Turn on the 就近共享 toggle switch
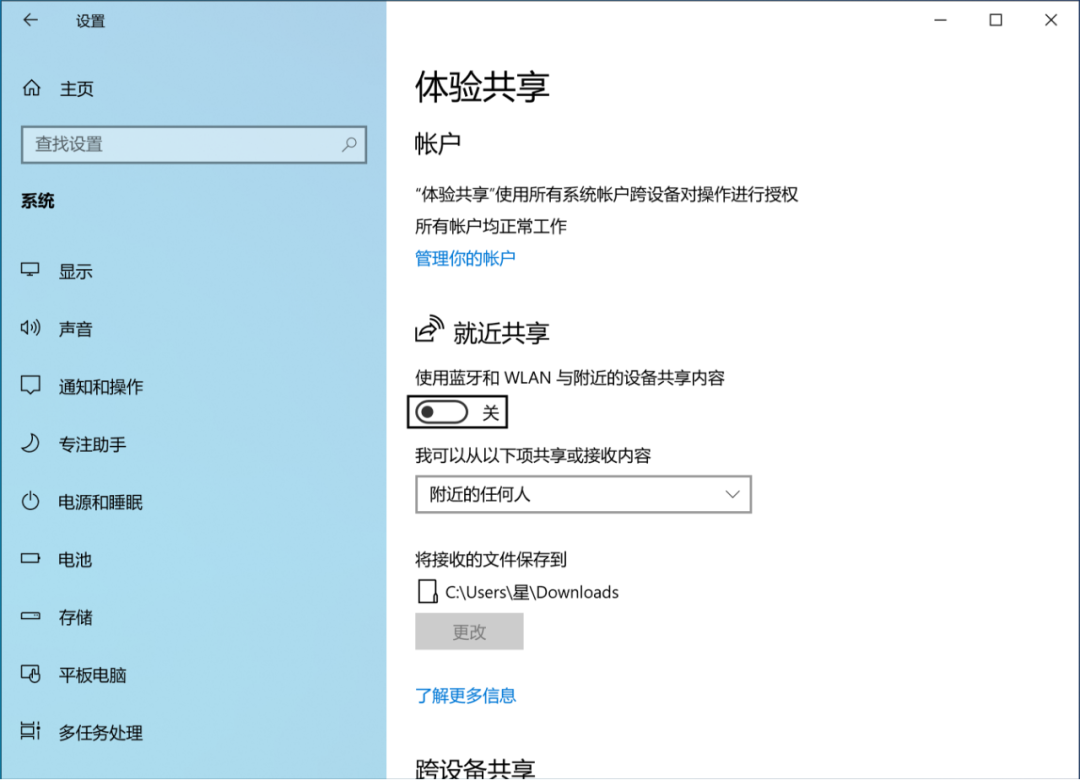Viewport: 1080px width, 780px height. tap(442, 412)
